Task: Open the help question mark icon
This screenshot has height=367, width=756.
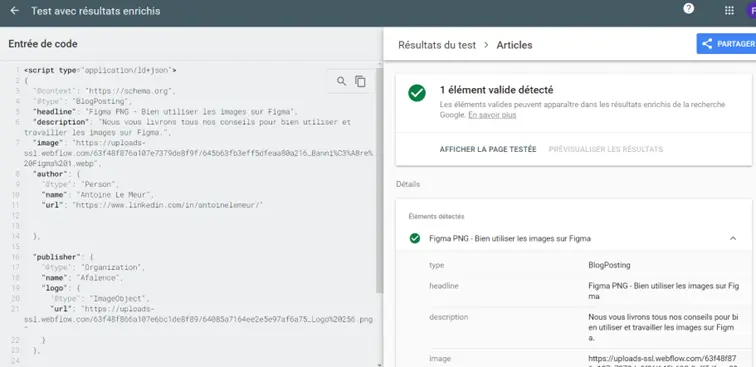Action: pyautogui.click(x=688, y=9)
